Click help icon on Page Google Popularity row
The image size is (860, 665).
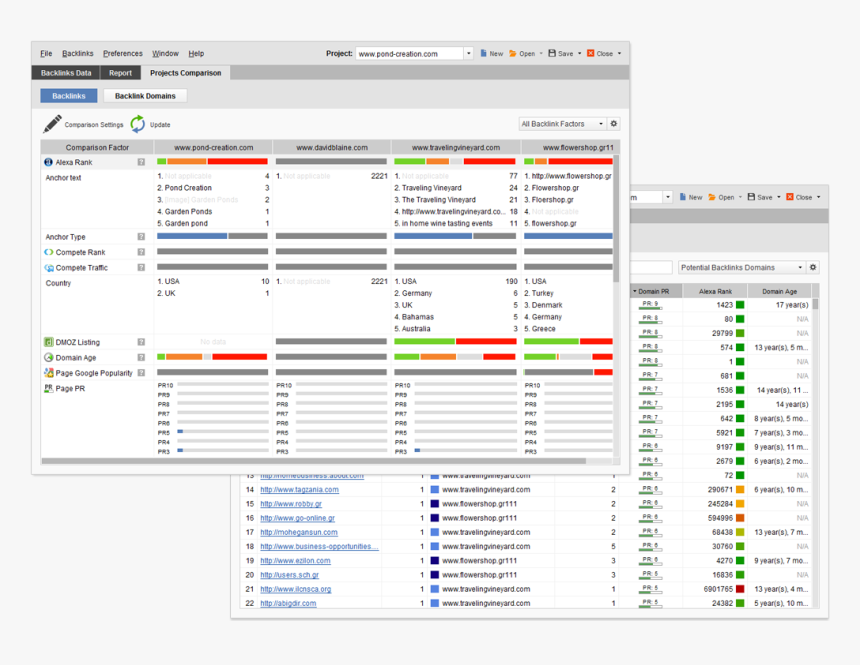pyautogui.click(x=141, y=373)
